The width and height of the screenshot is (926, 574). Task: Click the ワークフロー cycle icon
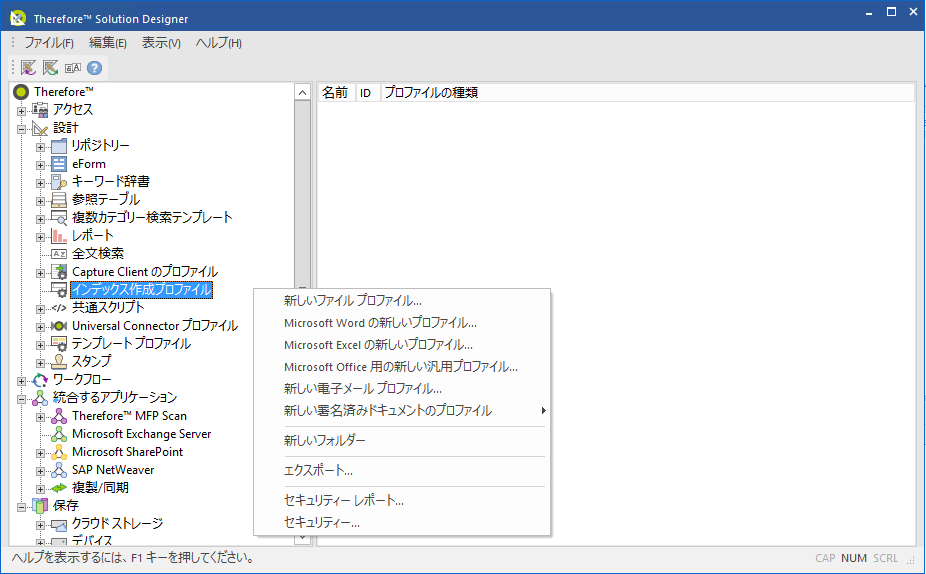[x=40, y=380]
